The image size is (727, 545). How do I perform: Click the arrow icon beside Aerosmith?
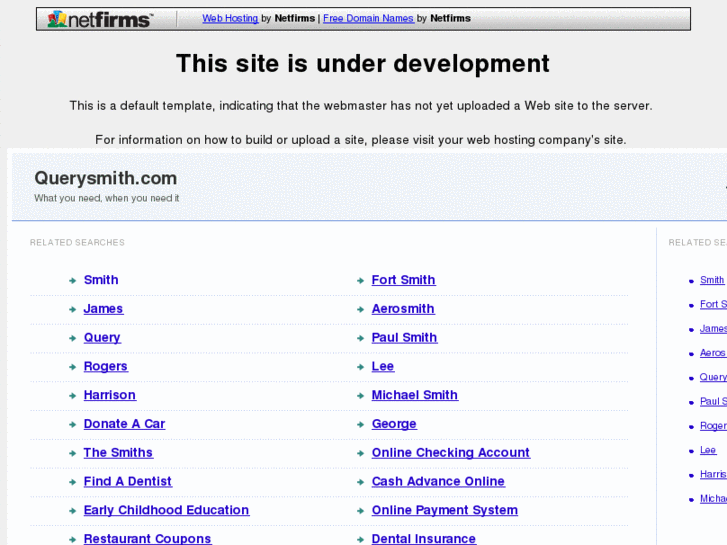click(x=360, y=309)
